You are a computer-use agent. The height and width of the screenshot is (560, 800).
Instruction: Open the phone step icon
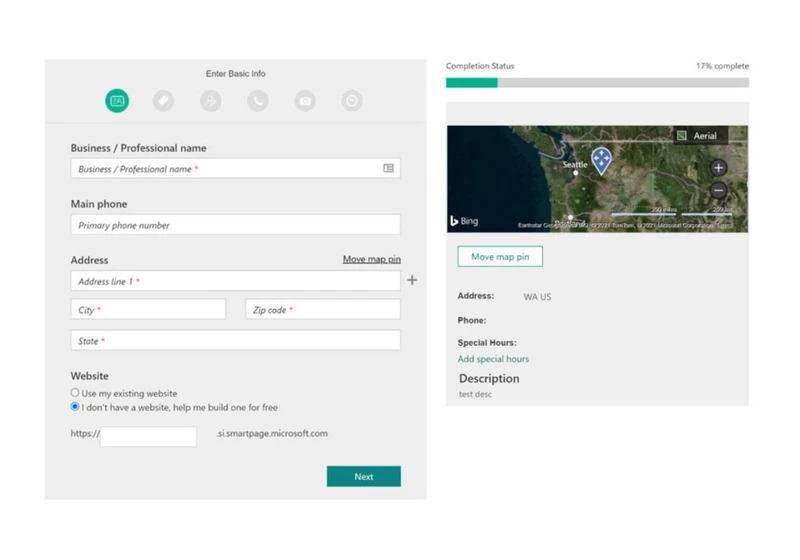tap(258, 101)
